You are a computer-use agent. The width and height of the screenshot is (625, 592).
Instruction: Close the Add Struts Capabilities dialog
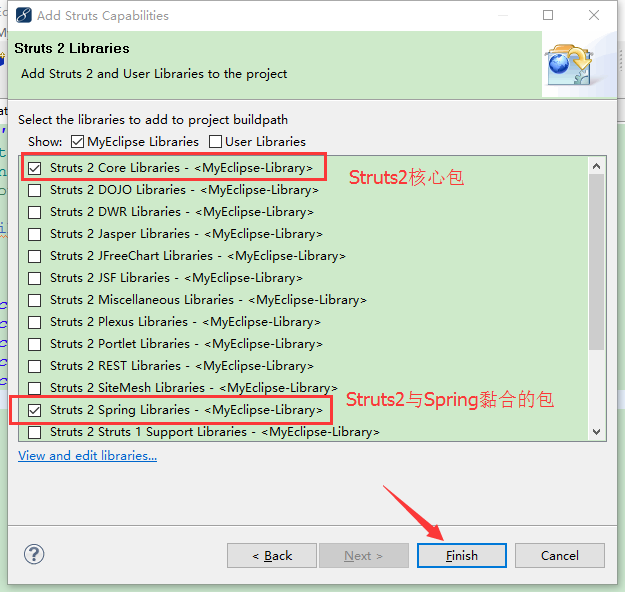[594, 15]
